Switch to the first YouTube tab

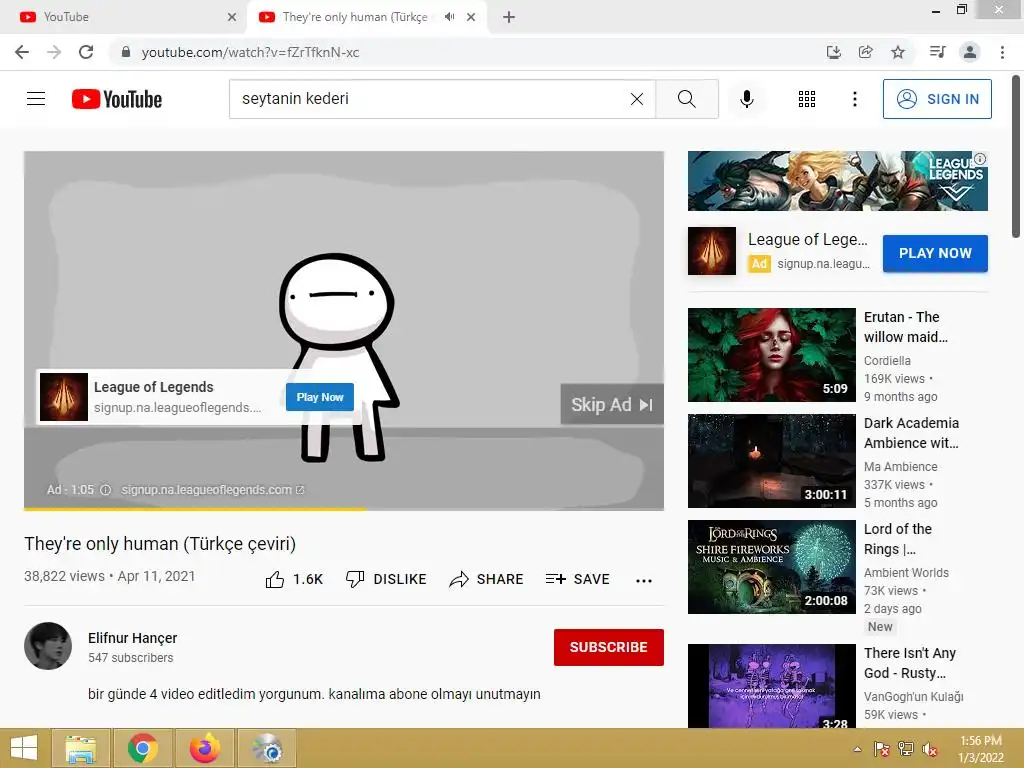pyautogui.click(x=124, y=17)
